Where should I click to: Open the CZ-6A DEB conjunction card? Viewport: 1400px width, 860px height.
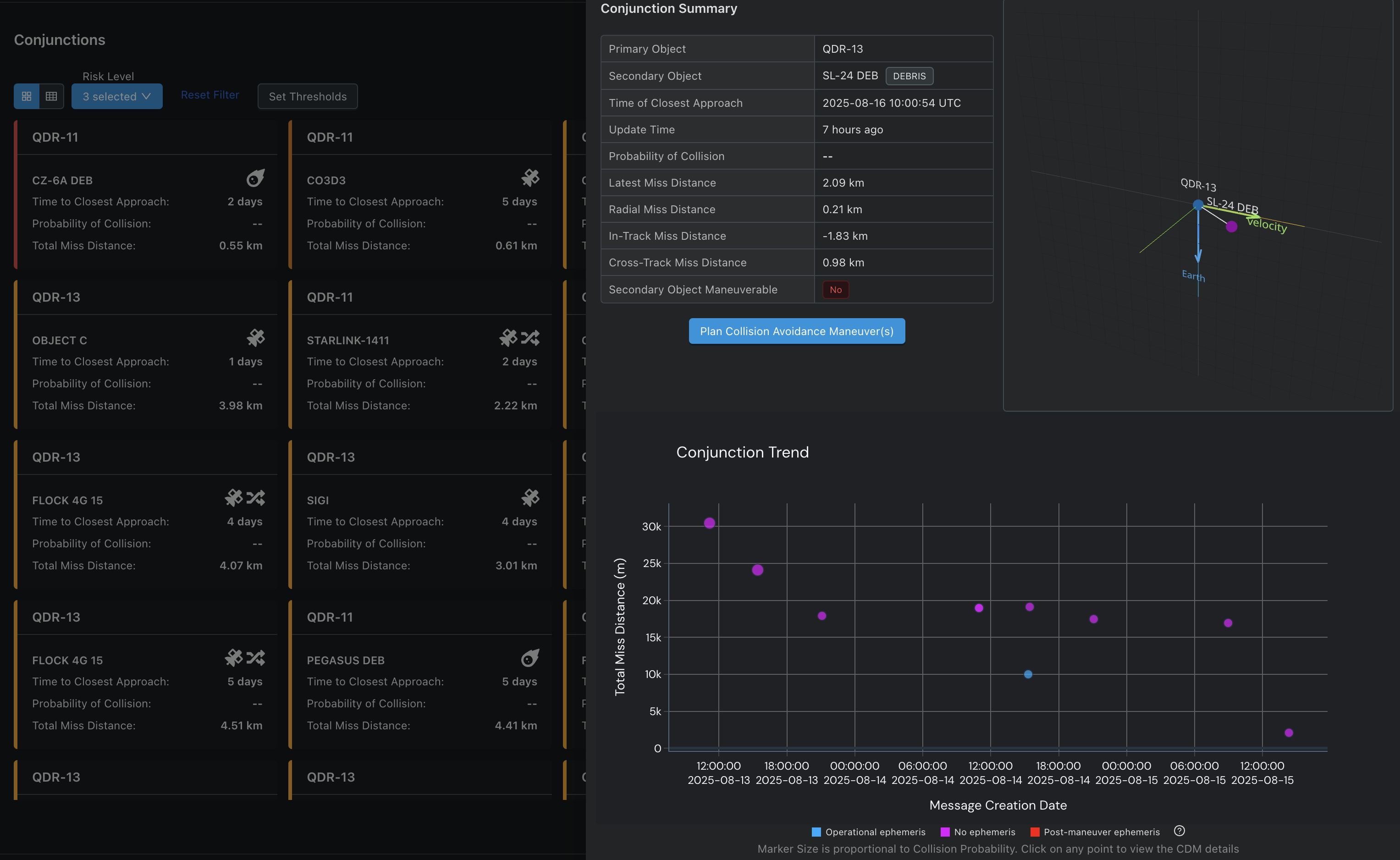tap(146, 194)
